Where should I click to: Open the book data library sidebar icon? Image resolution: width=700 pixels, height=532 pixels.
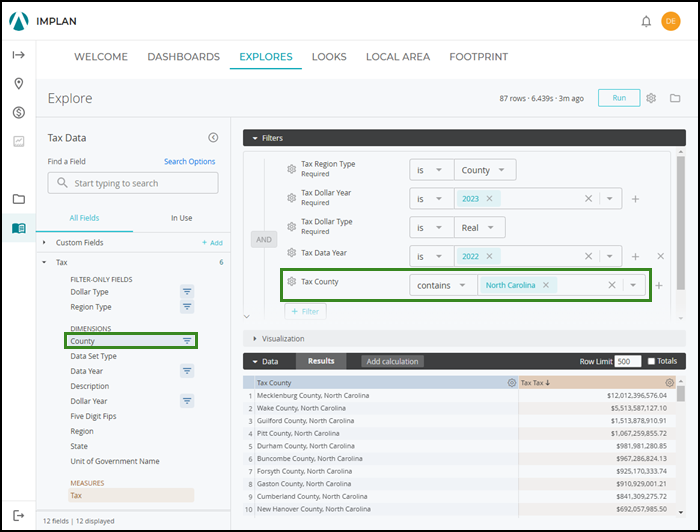pos(18,228)
